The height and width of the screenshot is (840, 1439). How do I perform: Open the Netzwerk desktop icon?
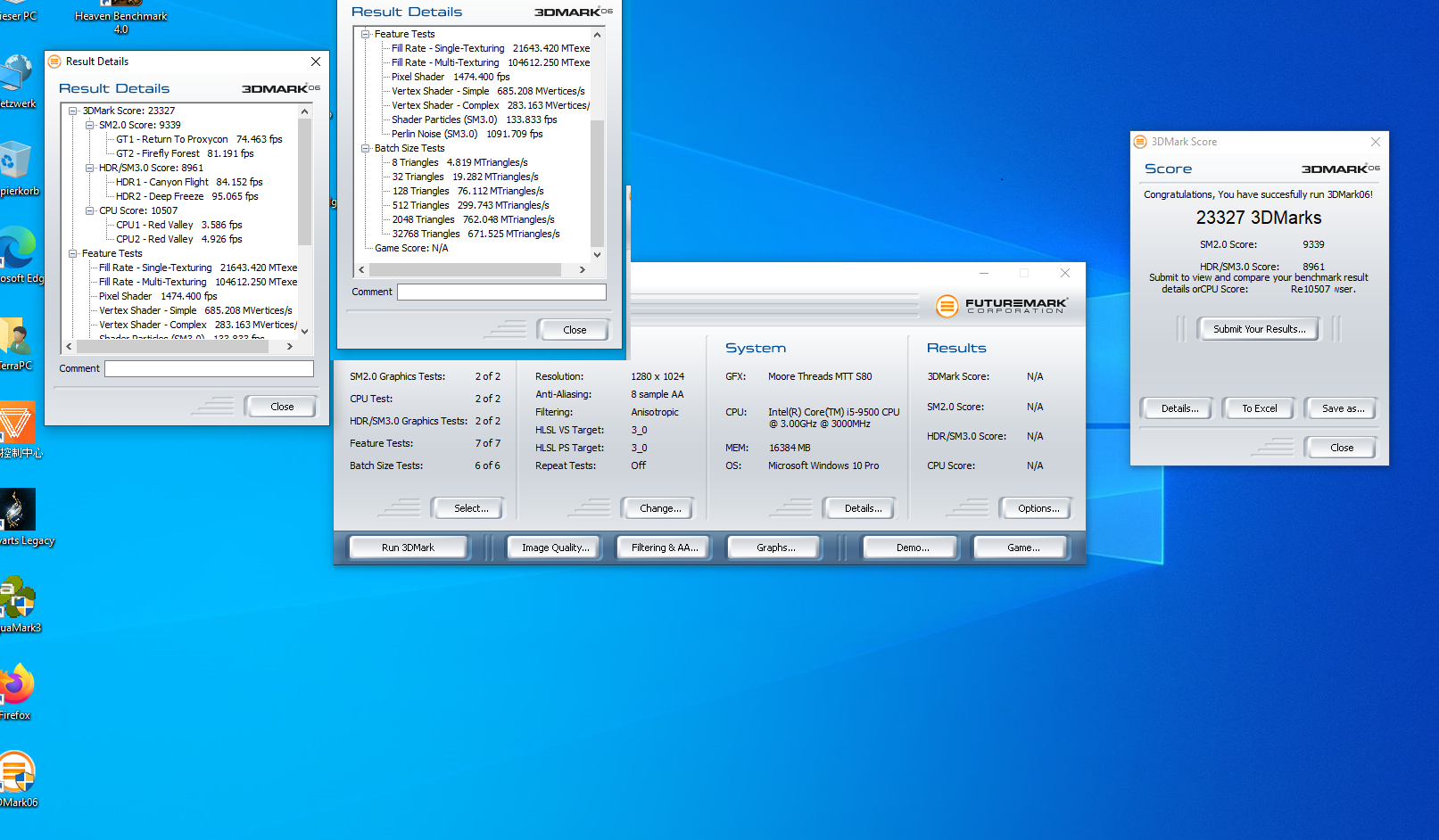point(16,80)
